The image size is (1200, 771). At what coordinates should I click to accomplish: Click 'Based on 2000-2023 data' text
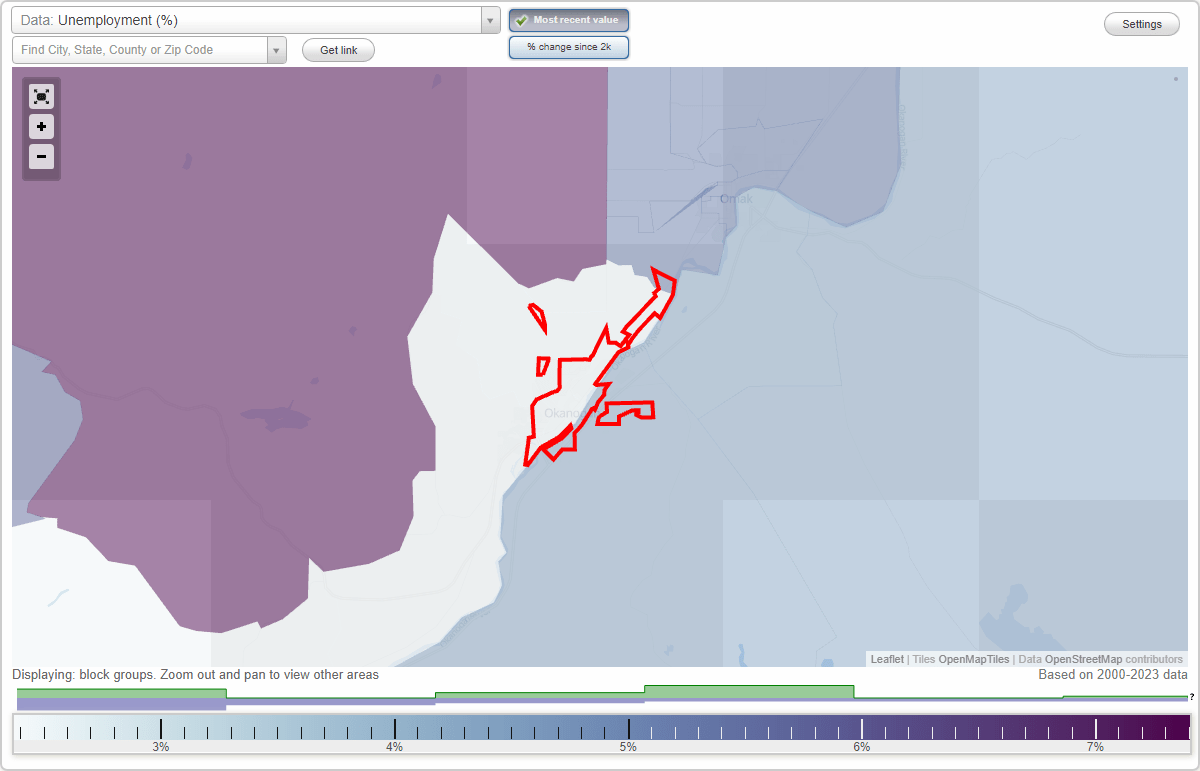1112,675
